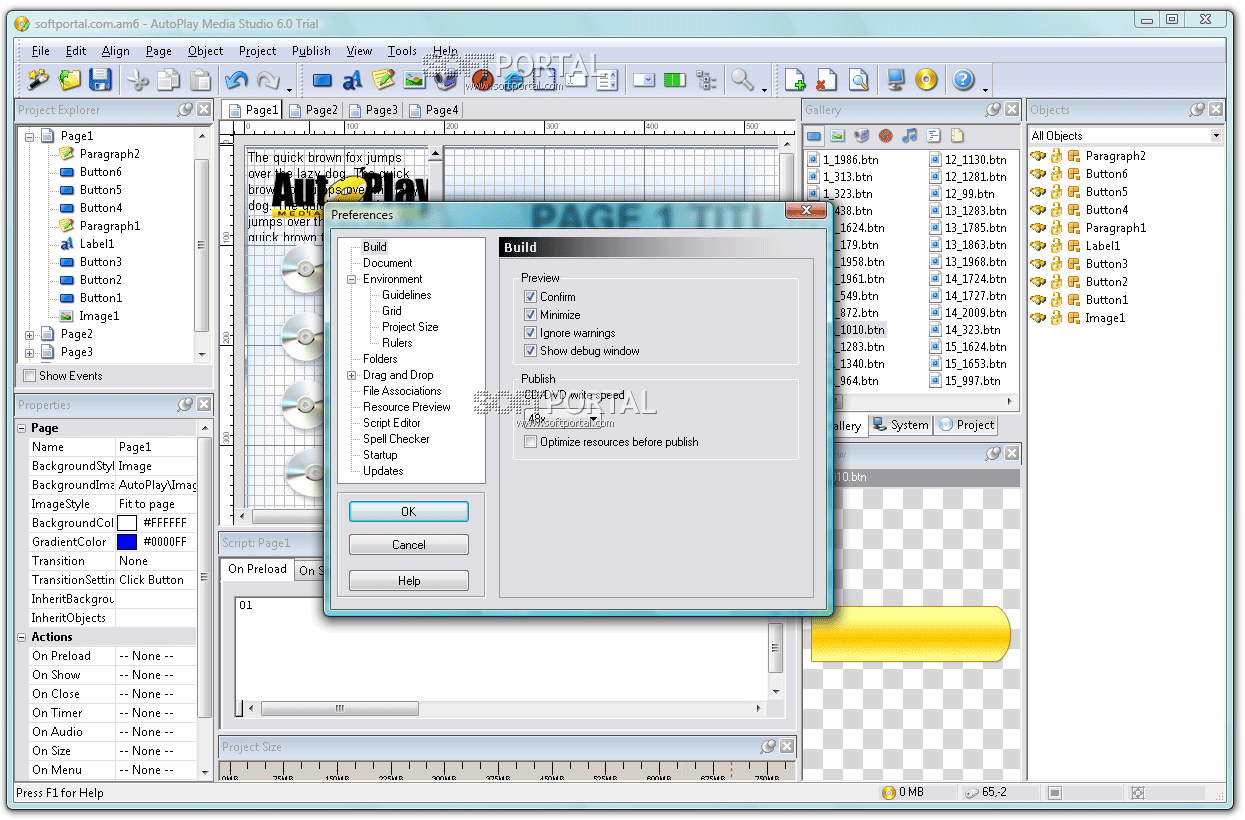The image size is (1245, 820).
Task: Collapse Environment node in Preferences tree
Action: coord(352,279)
